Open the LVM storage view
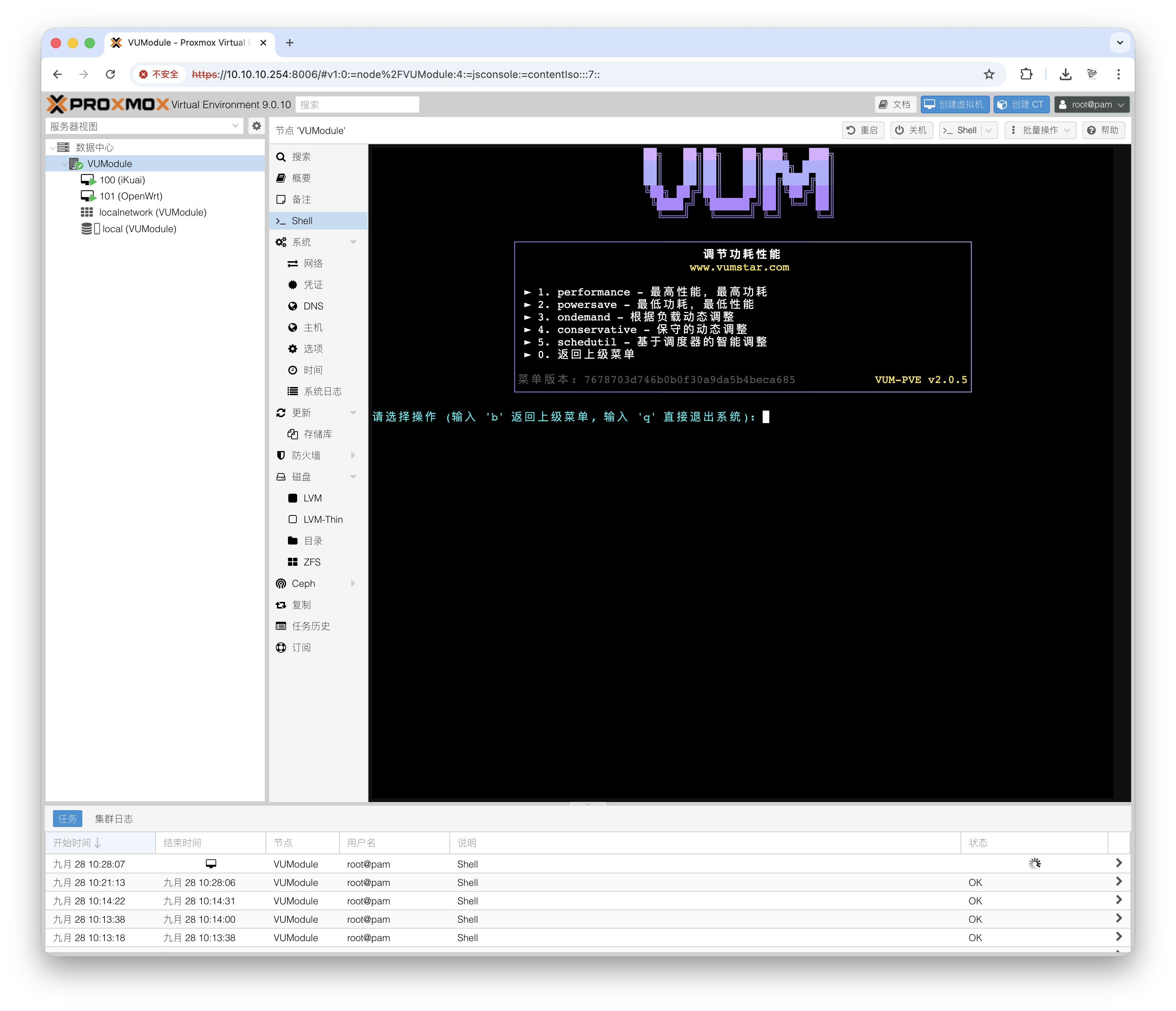This screenshot has width=1176, height=1011. [311, 497]
